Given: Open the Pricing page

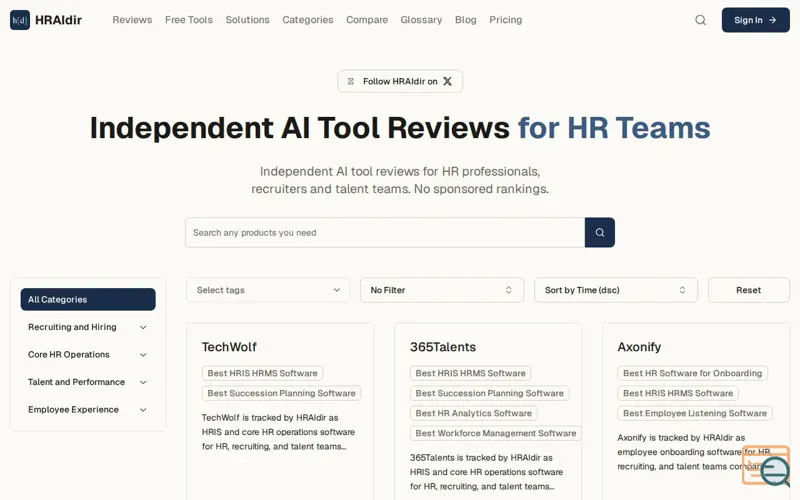Looking at the screenshot, I should pos(506,20).
